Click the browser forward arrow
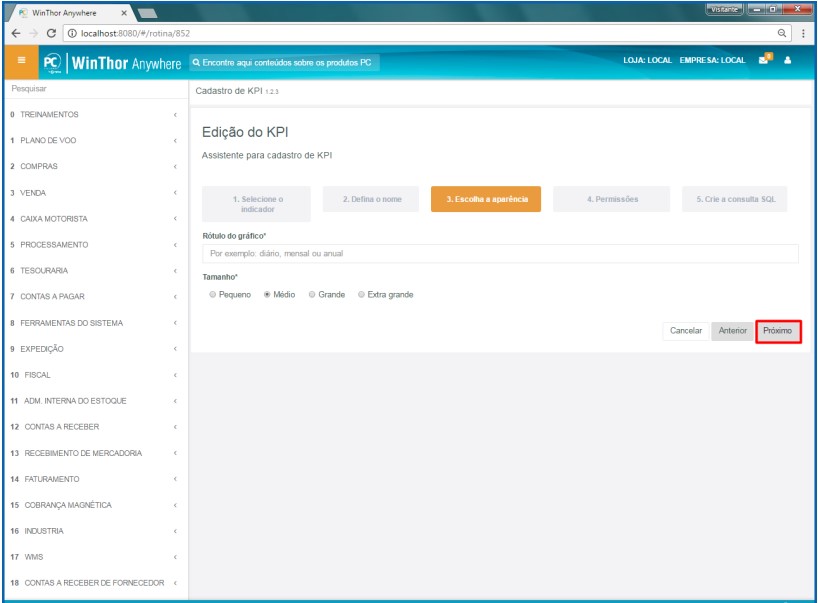The width and height of the screenshot is (818, 603). pyautogui.click(x=34, y=33)
